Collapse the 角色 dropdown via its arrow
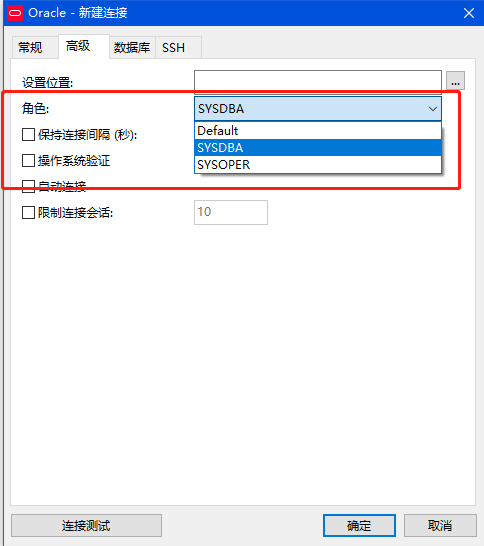 (x=432, y=109)
